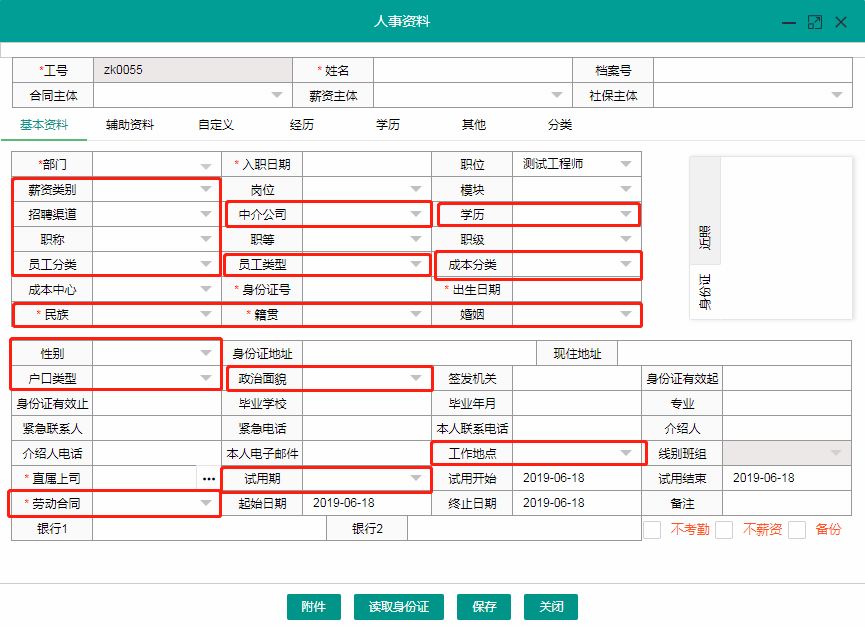The width and height of the screenshot is (865, 627).
Task: Open the 社保主体 dropdown
Action: (x=836, y=96)
